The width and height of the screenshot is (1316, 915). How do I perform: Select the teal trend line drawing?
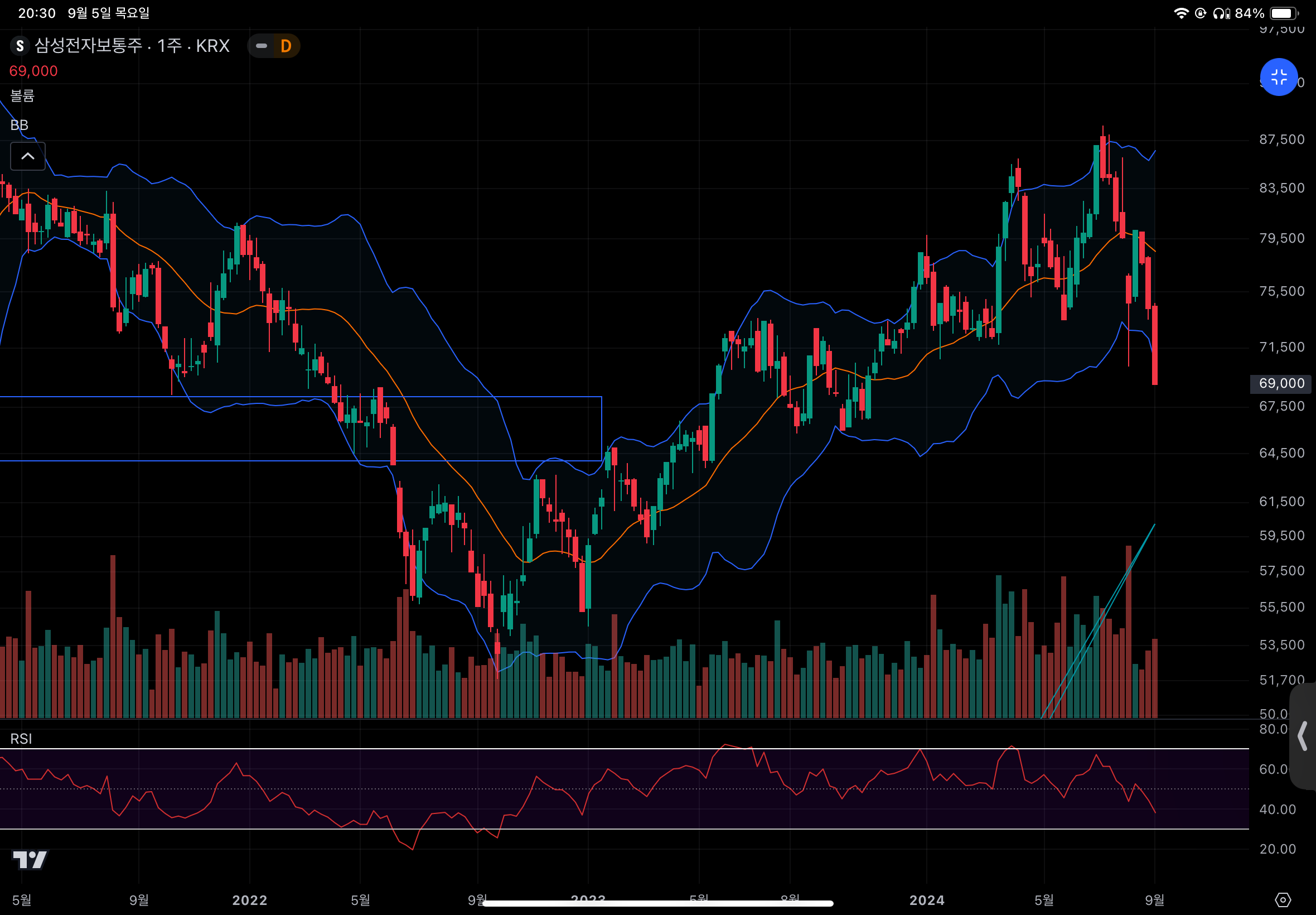click(x=1097, y=621)
